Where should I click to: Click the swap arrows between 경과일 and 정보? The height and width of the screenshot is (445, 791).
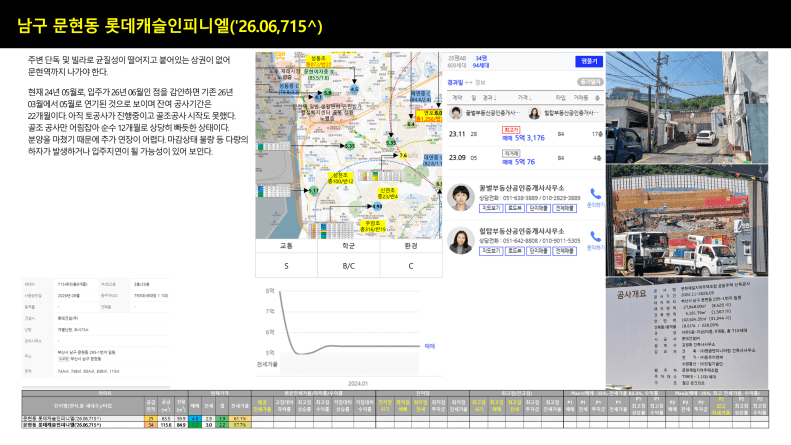click(469, 82)
